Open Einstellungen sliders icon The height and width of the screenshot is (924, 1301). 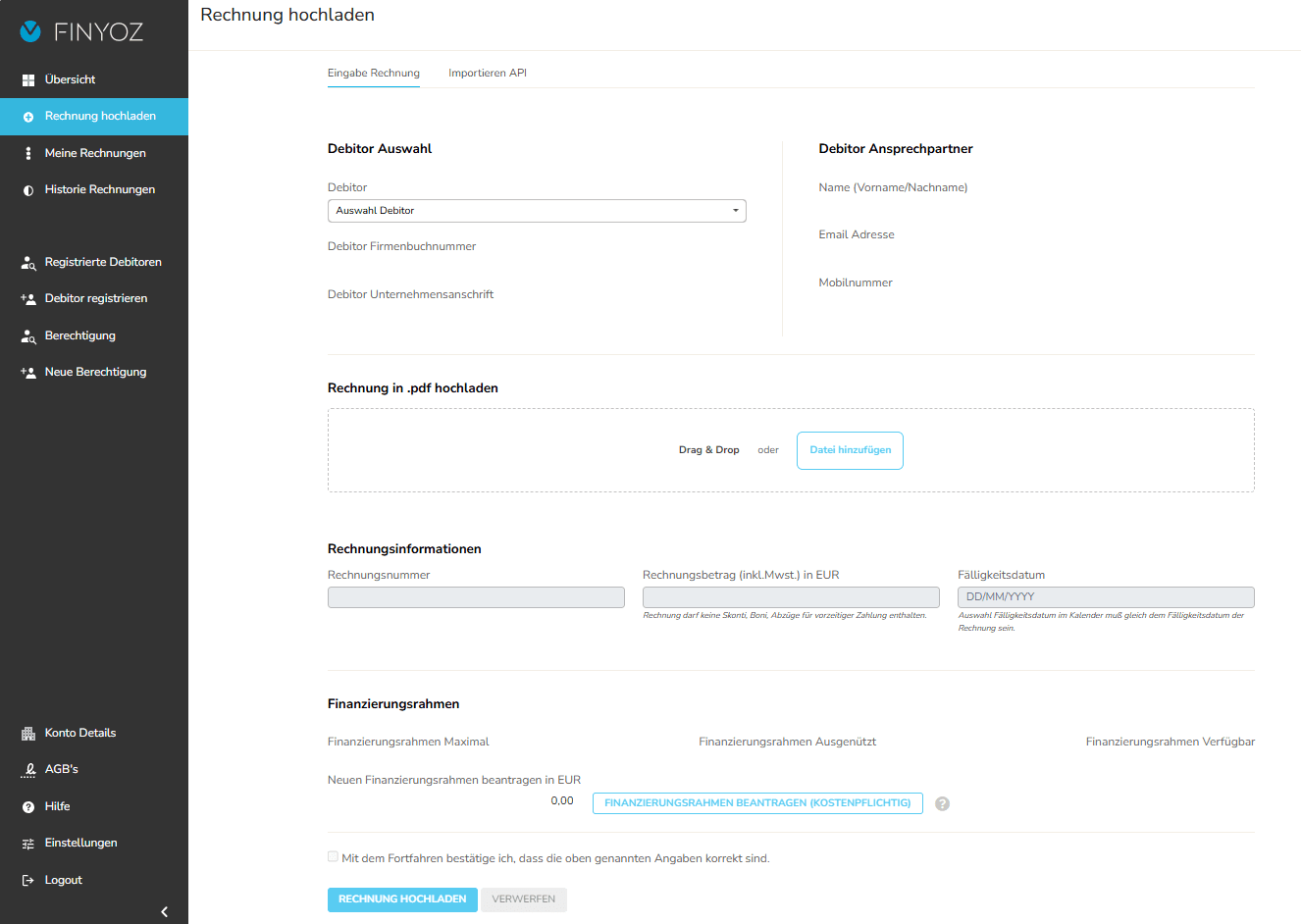[x=28, y=844]
